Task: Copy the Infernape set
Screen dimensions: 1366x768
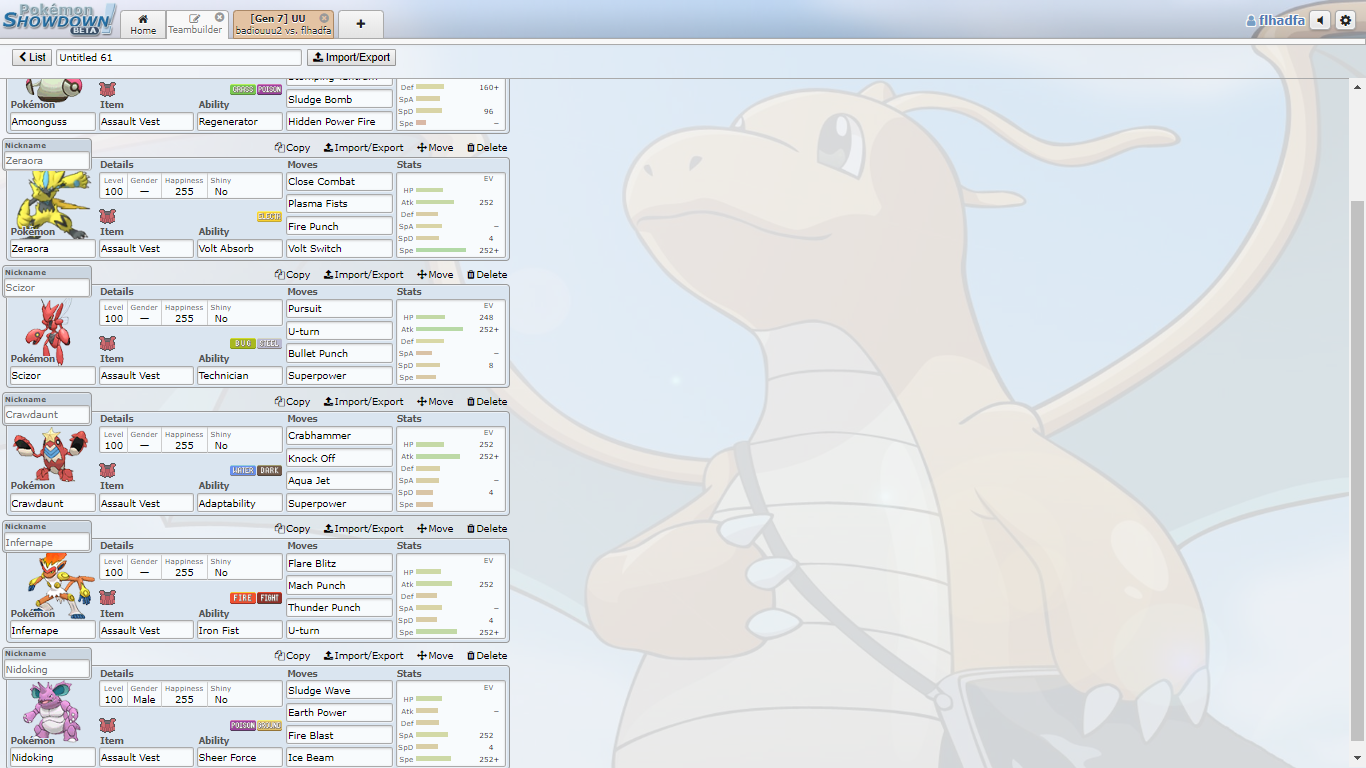Action: [292, 529]
